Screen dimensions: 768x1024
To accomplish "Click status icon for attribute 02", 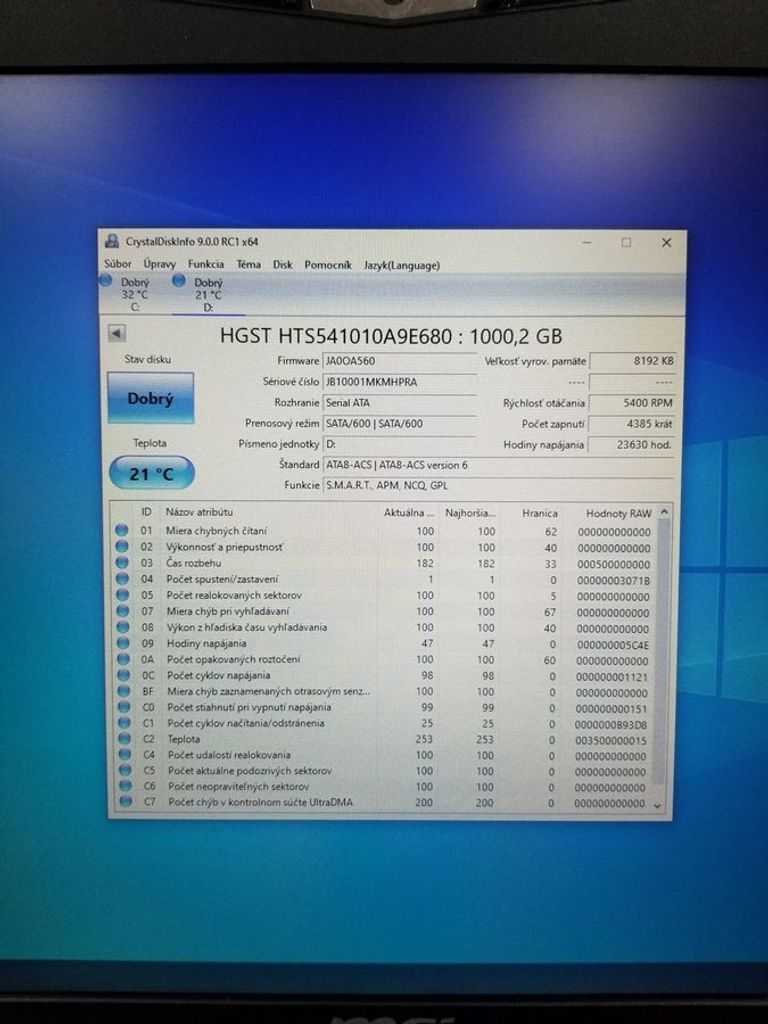I will (x=121, y=547).
